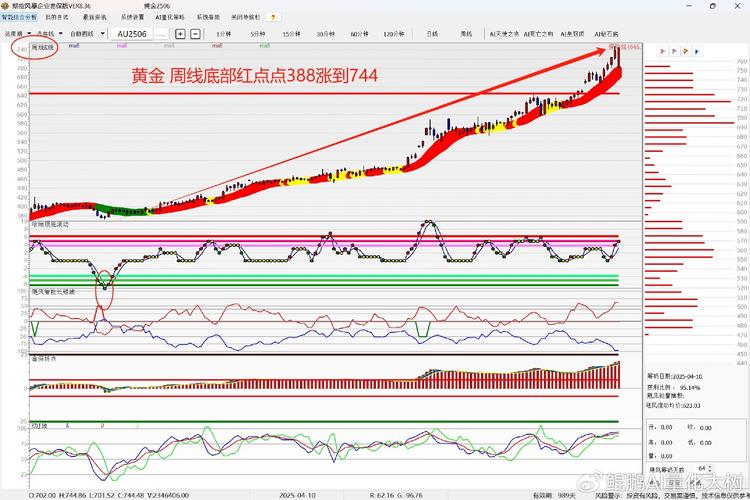Screen dimensions: 750x500
Task: Switch to the 1分钟 timeframe
Action: (x=223, y=34)
